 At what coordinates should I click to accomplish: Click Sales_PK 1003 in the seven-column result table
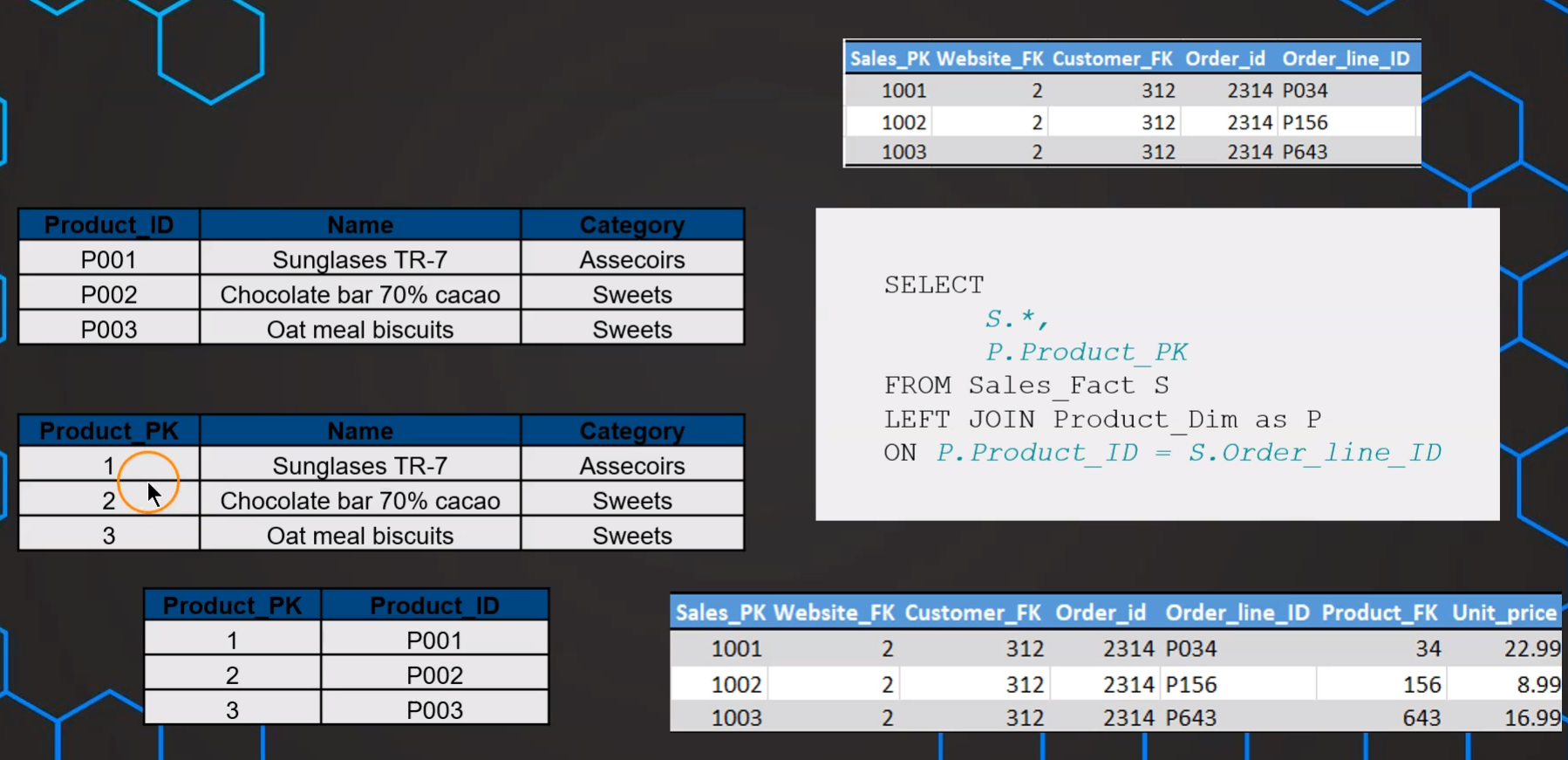tap(737, 718)
